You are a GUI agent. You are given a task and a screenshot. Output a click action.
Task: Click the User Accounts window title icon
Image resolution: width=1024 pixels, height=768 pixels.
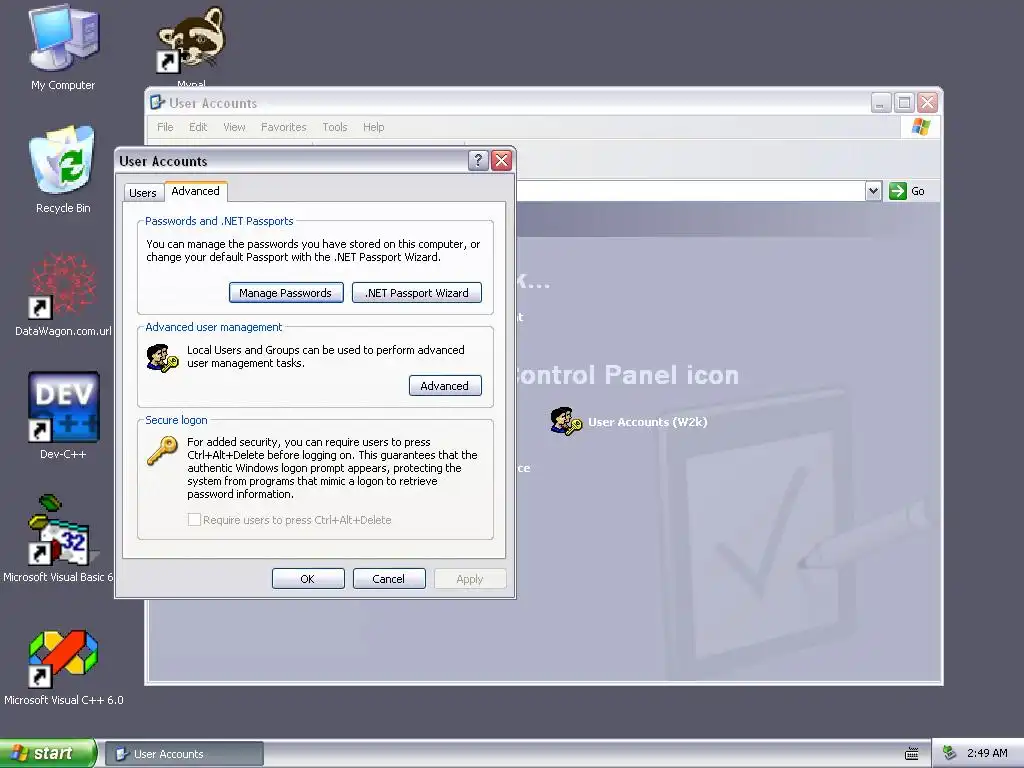click(157, 103)
